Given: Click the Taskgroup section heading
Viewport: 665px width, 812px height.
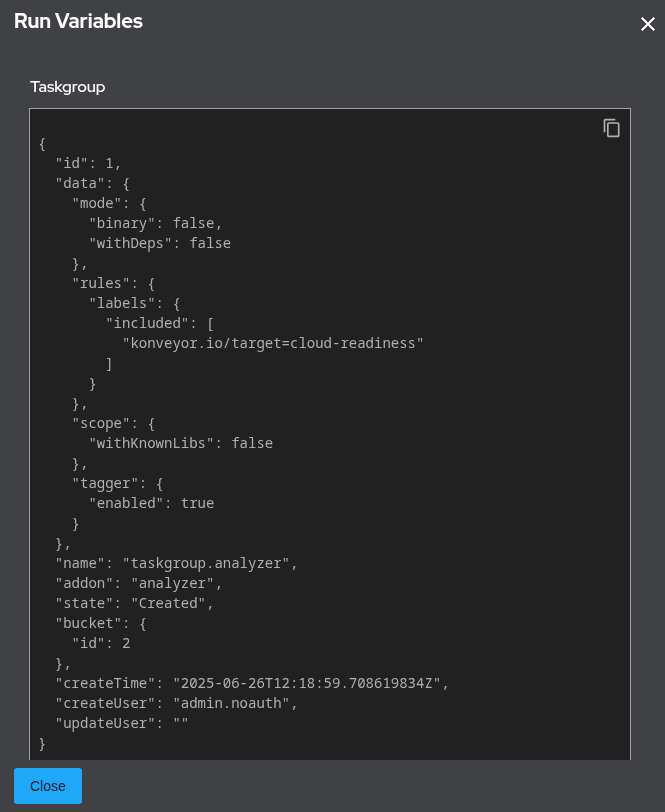Looking at the screenshot, I should tap(67, 87).
